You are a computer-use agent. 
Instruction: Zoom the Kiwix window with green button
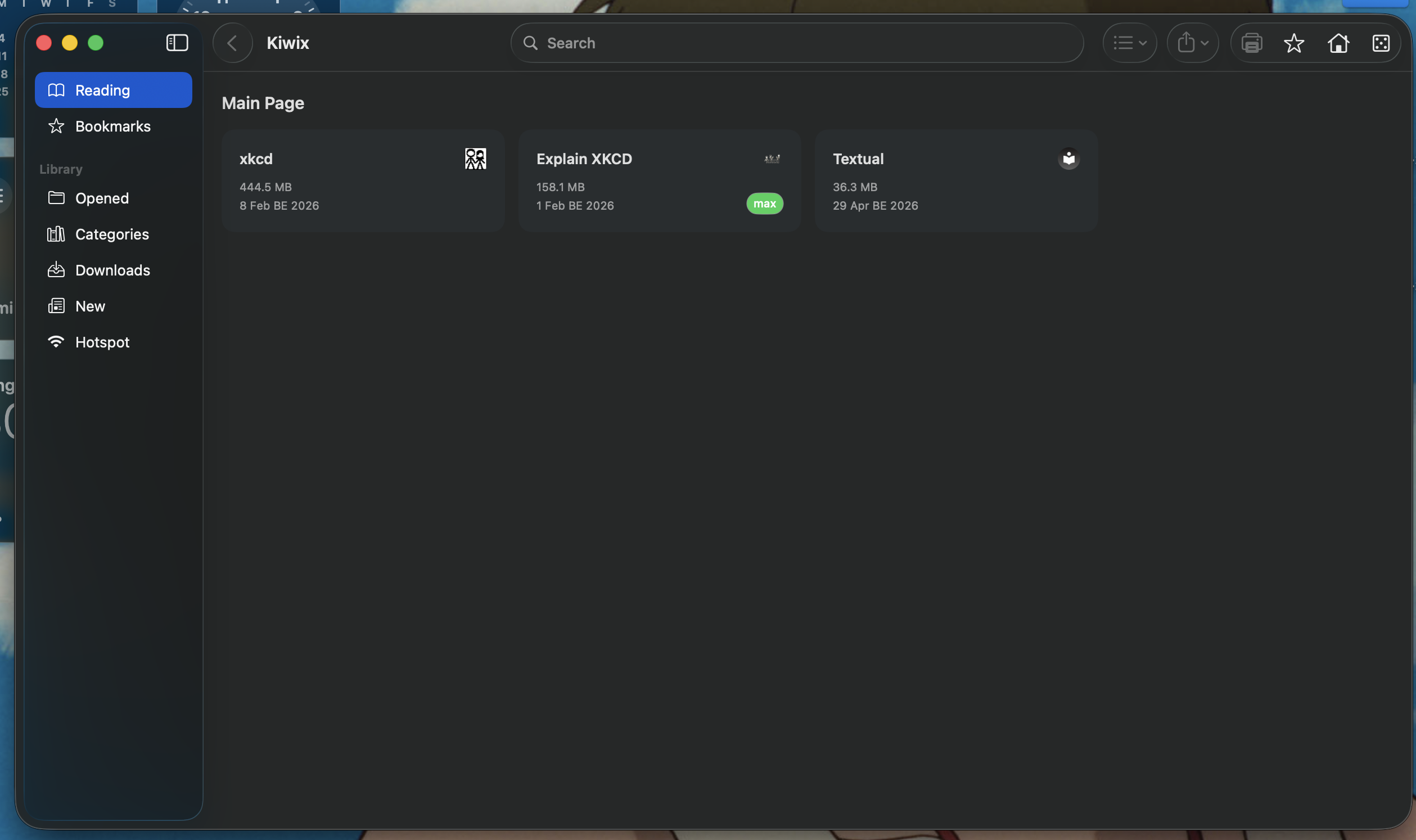(x=96, y=43)
